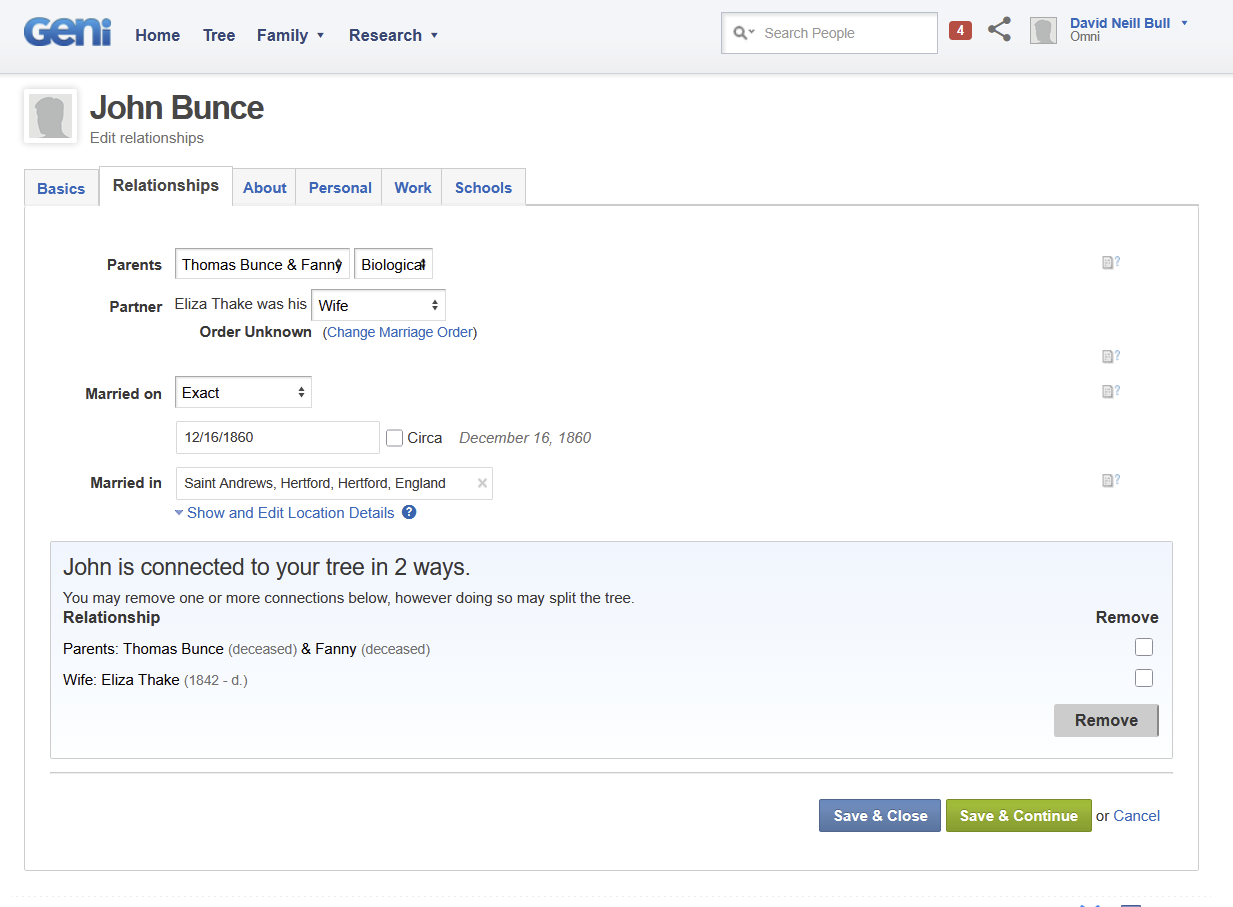Click John Bunce's profile silhouette photo
Image resolution: width=1233 pixels, height=907 pixels.
(x=50, y=116)
